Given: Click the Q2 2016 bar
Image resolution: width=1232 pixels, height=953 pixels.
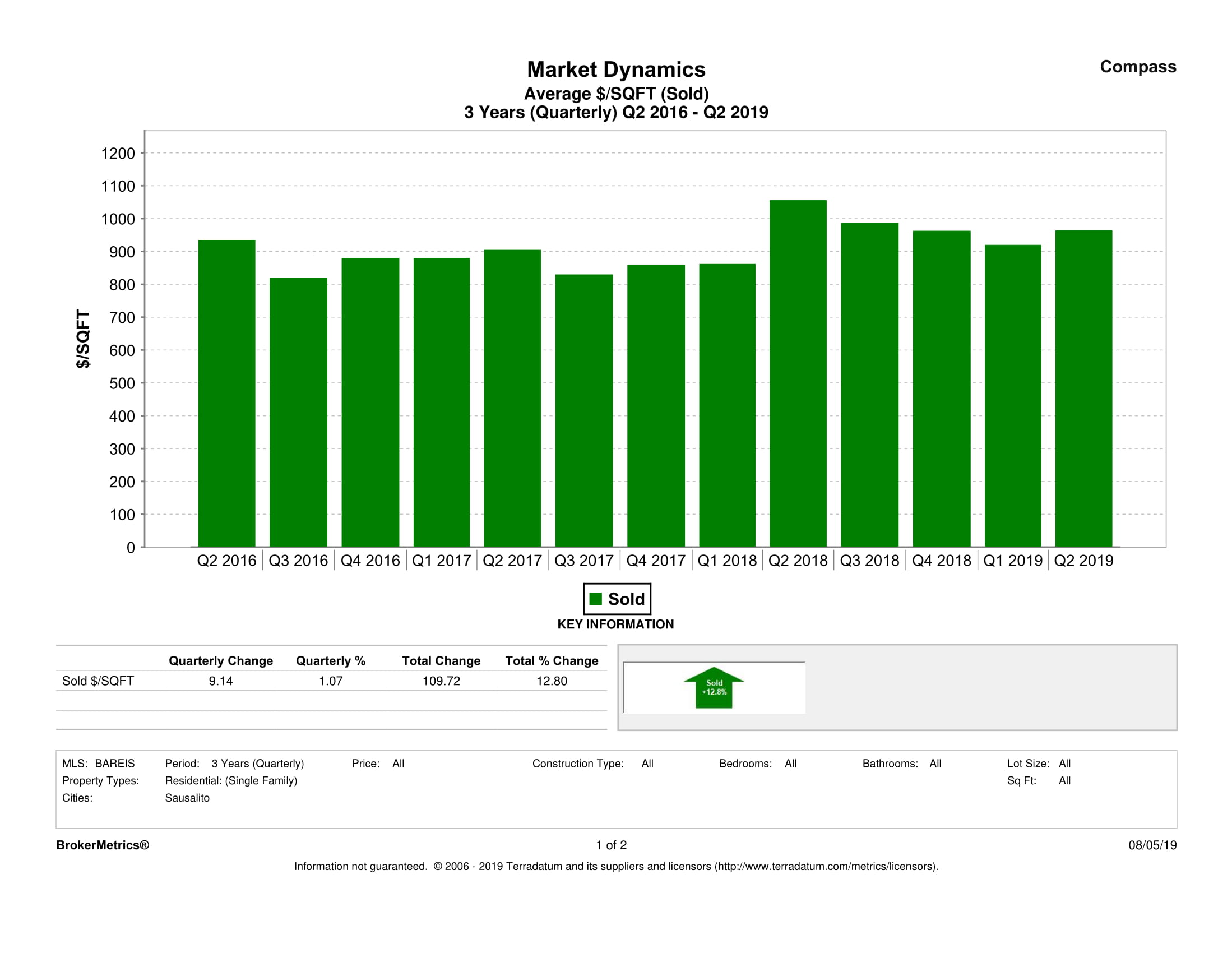Looking at the screenshot, I should tap(226, 393).
